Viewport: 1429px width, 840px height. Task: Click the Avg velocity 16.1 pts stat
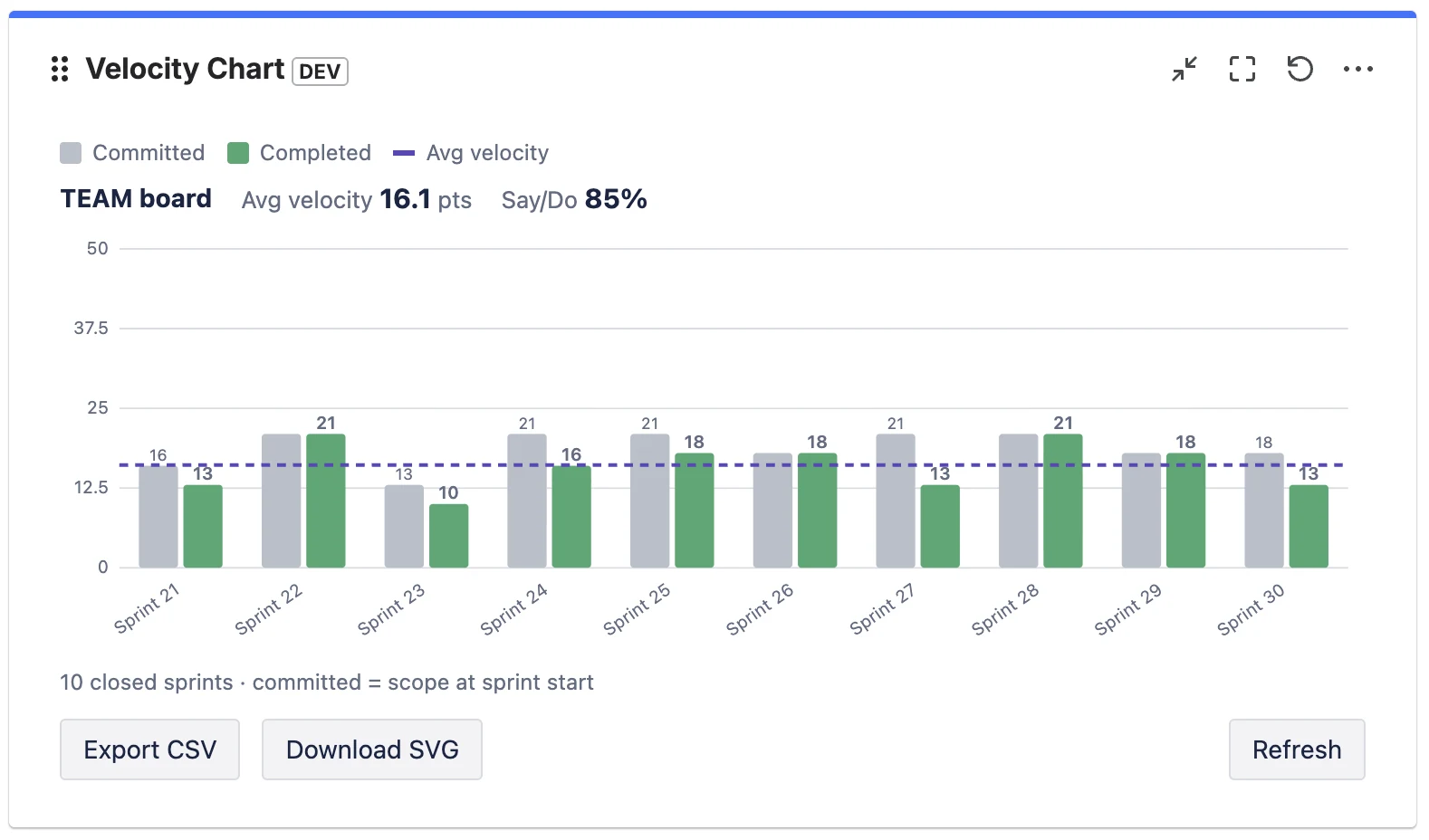357,200
